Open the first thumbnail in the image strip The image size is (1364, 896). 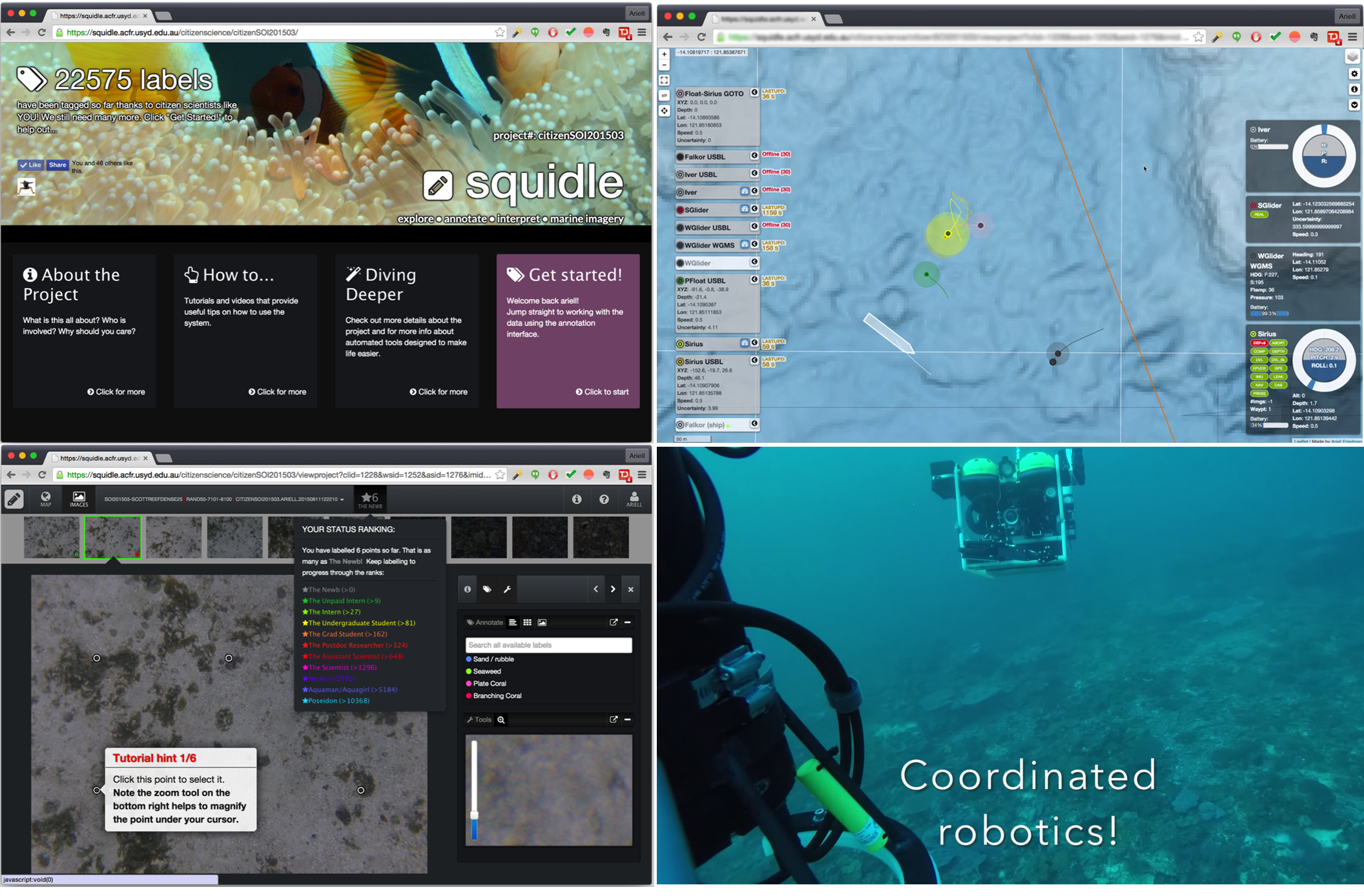tap(52, 537)
